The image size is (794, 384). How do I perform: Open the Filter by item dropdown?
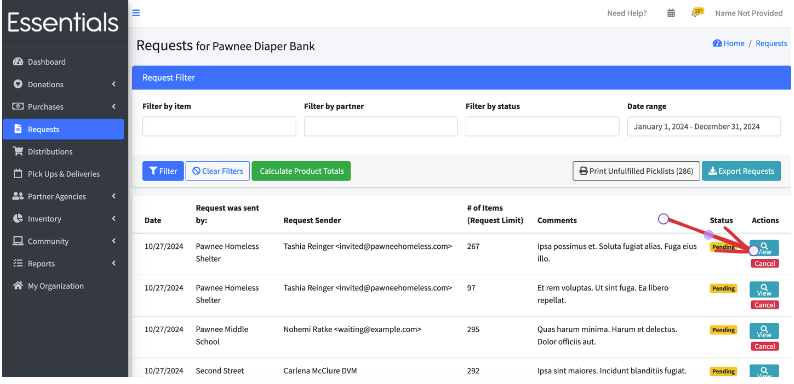(x=219, y=126)
